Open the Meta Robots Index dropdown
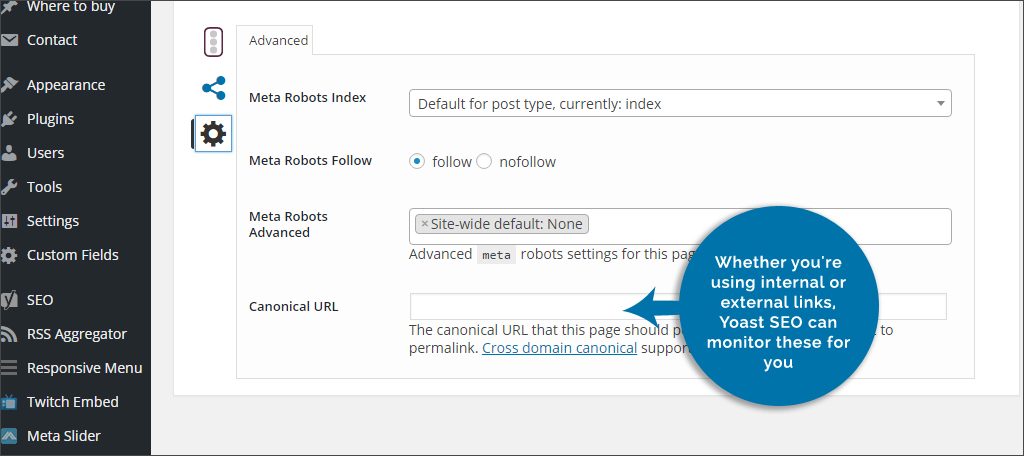1024x456 pixels. click(680, 103)
